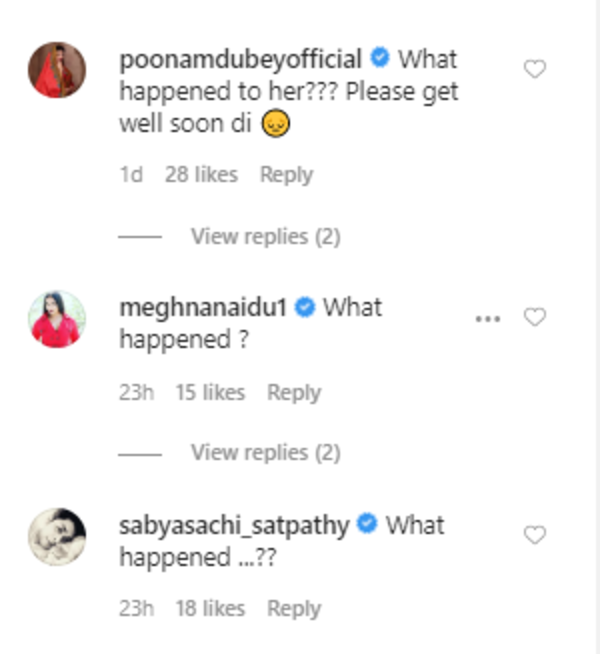Screen dimensions: 600x654
Task: View the 18 likes on sabyasachi_satpathy's comment
Action: pos(209,609)
